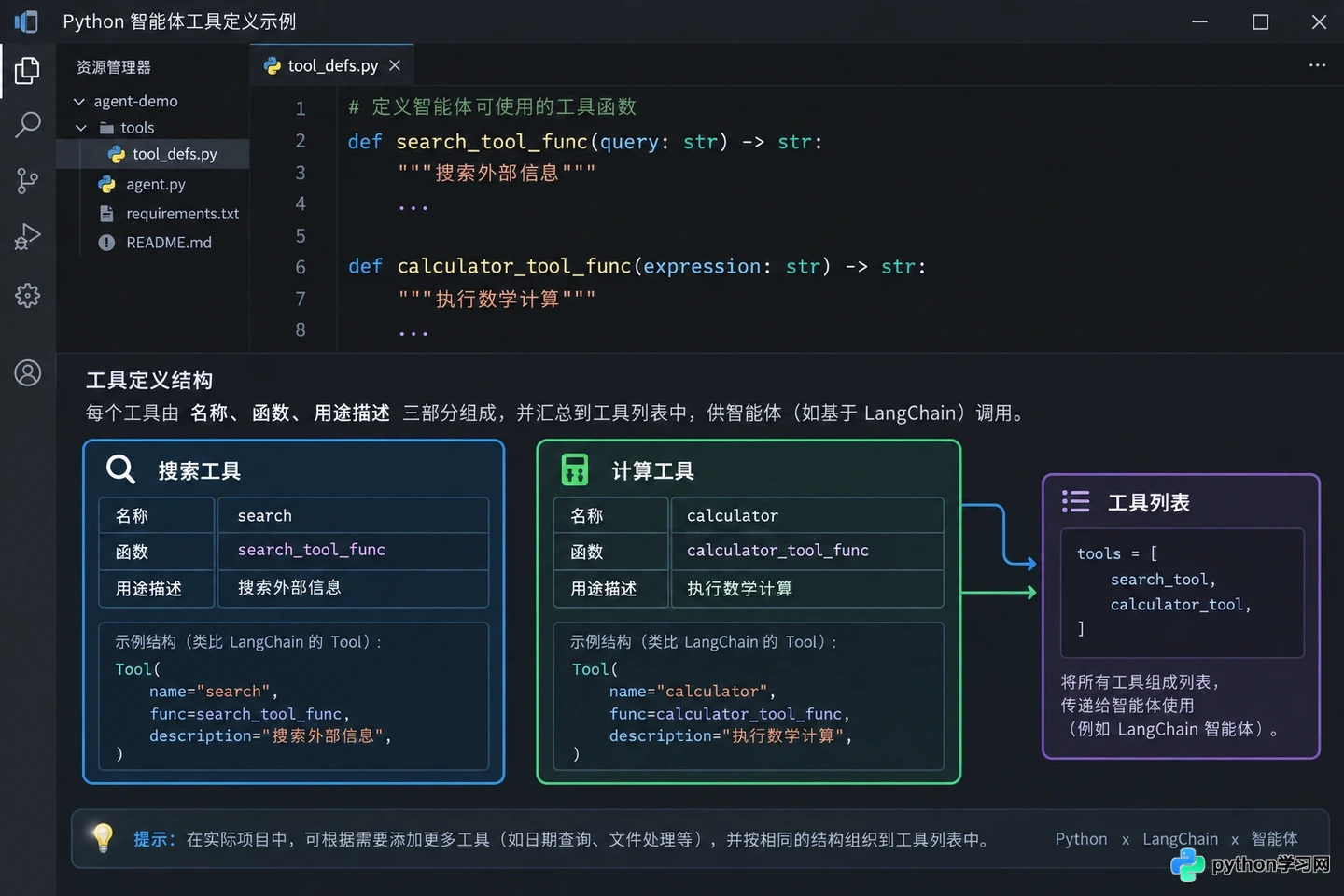
Task: Click the Python icon beside agent.py
Action: point(107,185)
